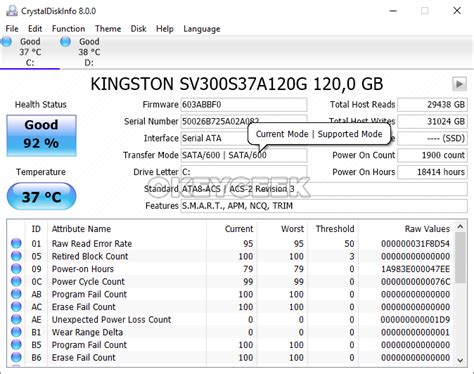Click the scrollbar up arrow in attribute list

460,227
